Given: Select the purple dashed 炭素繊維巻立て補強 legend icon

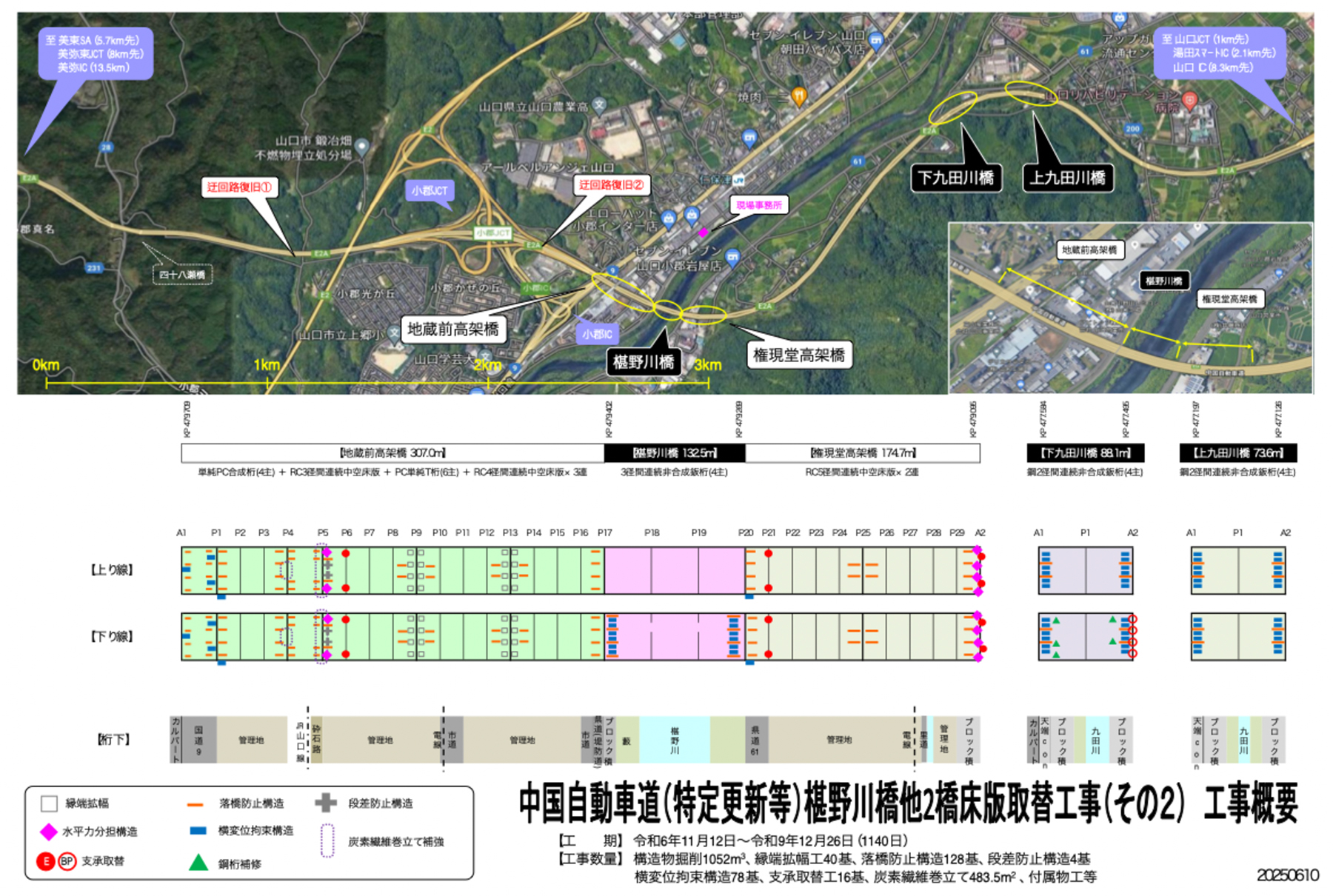Looking at the screenshot, I should (x=327, y=841).
